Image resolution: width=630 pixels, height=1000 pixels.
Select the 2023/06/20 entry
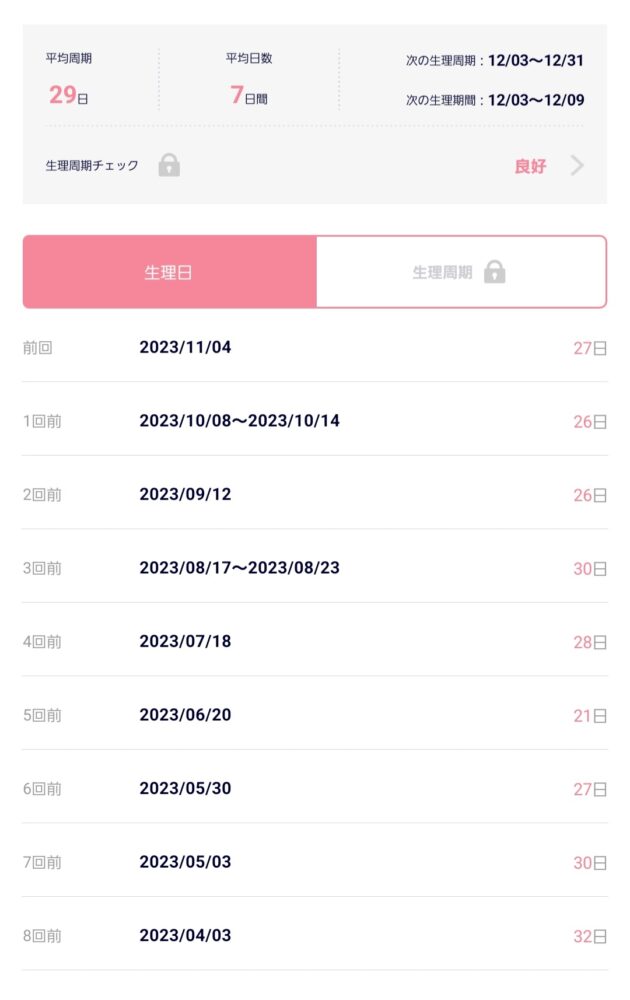point(315,715)
